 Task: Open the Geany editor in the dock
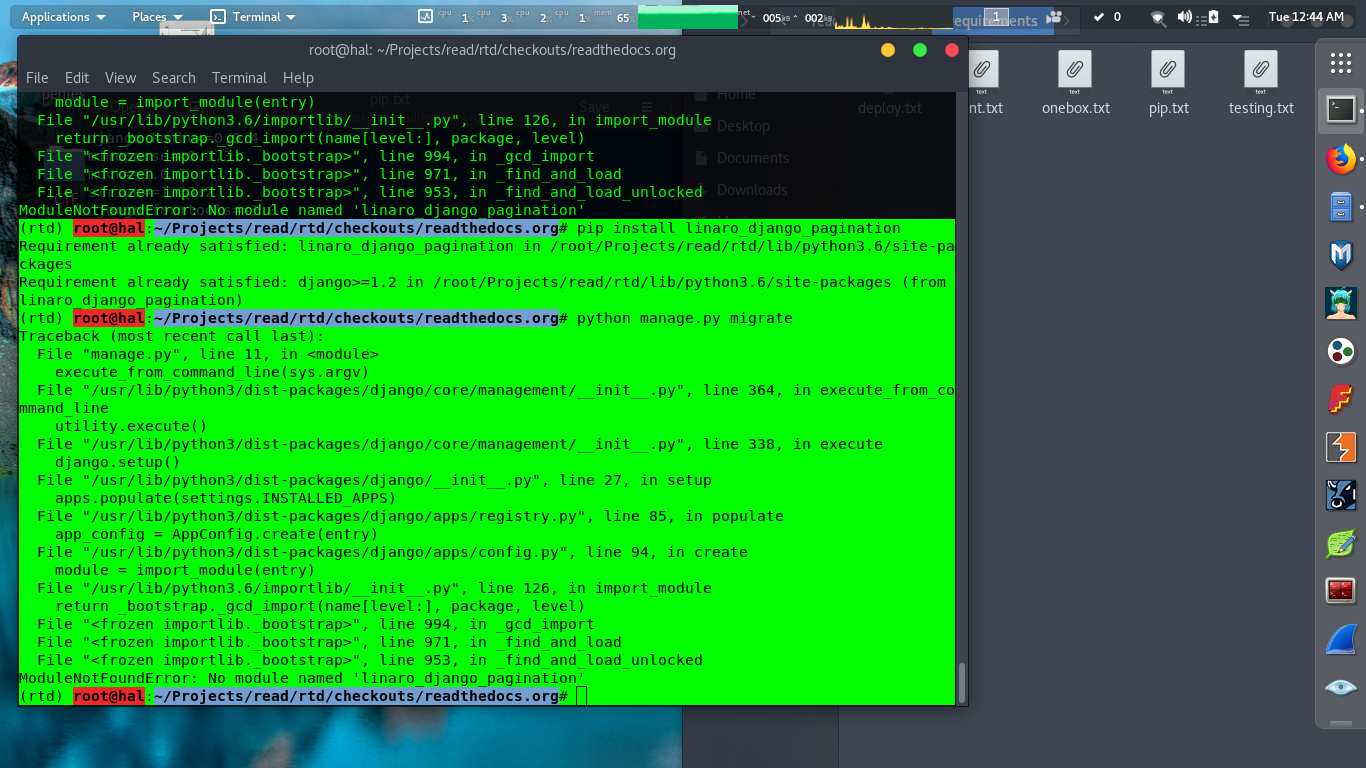1341,543
